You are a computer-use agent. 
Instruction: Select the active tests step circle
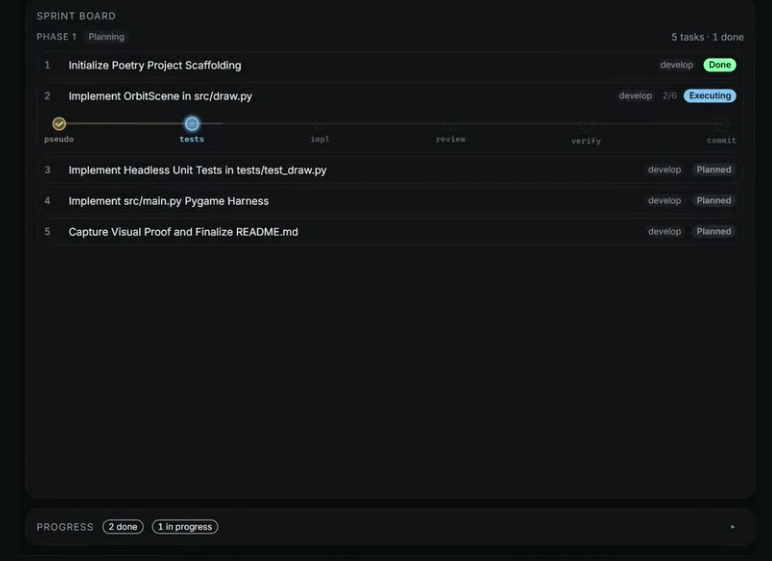pyautogui.click(x=192, y=124)
